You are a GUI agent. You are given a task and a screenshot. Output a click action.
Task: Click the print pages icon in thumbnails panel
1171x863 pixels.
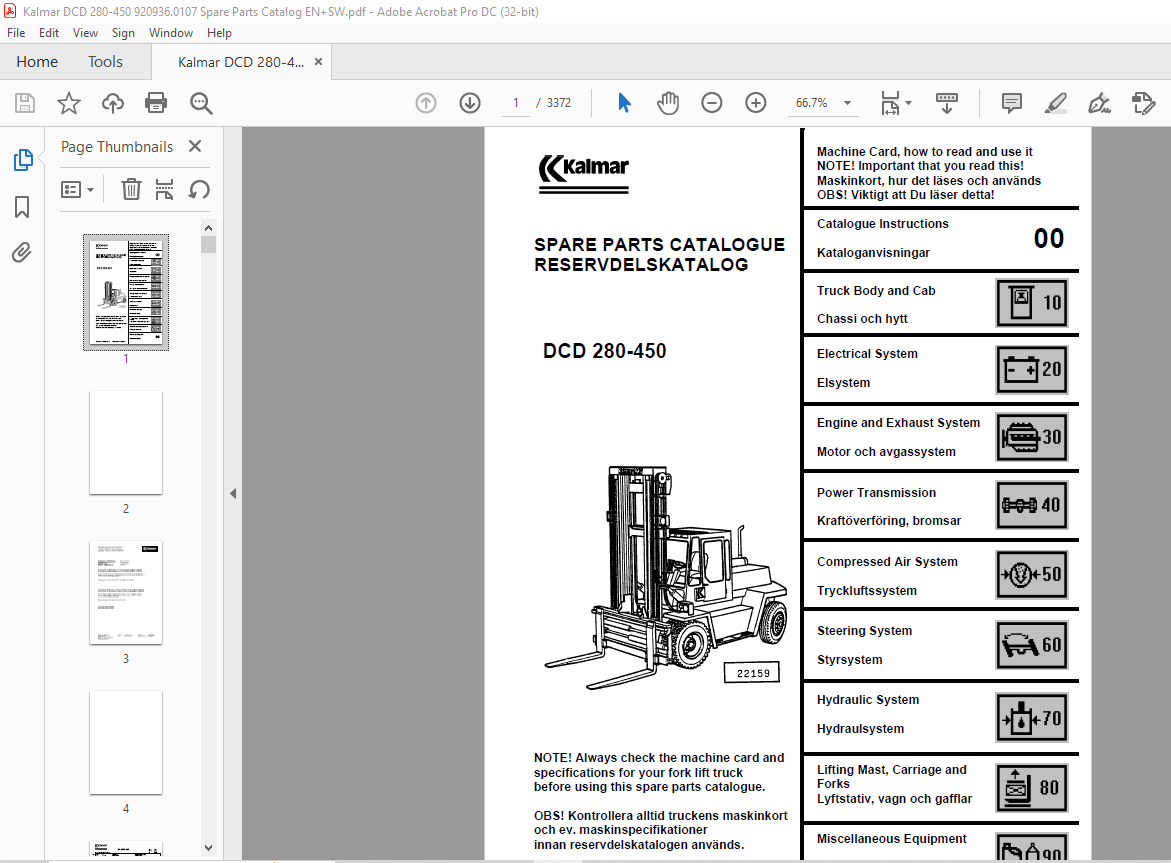coord(164,190)
